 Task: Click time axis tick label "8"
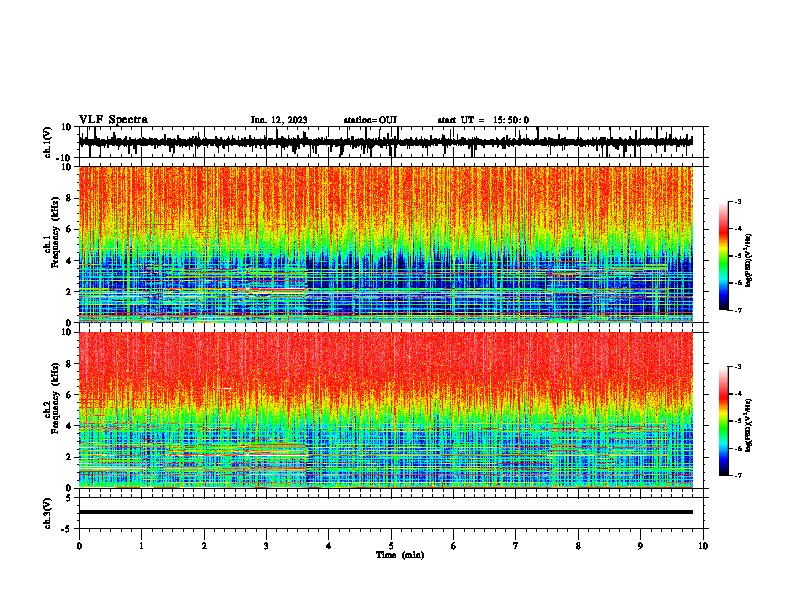point(578,545)
